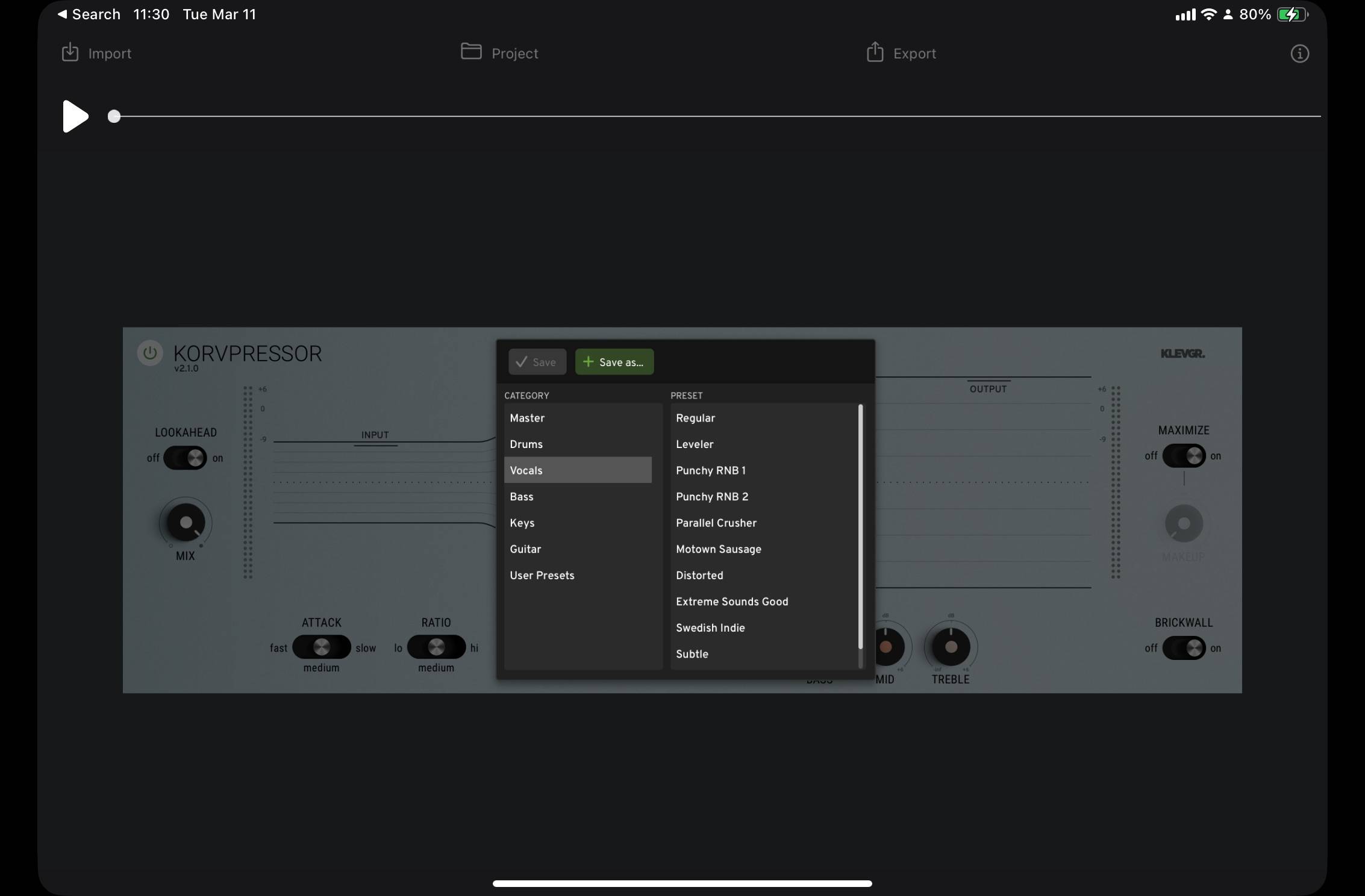The height and width of the screenshot is (896, 1365).
Task: Open the info icon
Action: 1299,54
